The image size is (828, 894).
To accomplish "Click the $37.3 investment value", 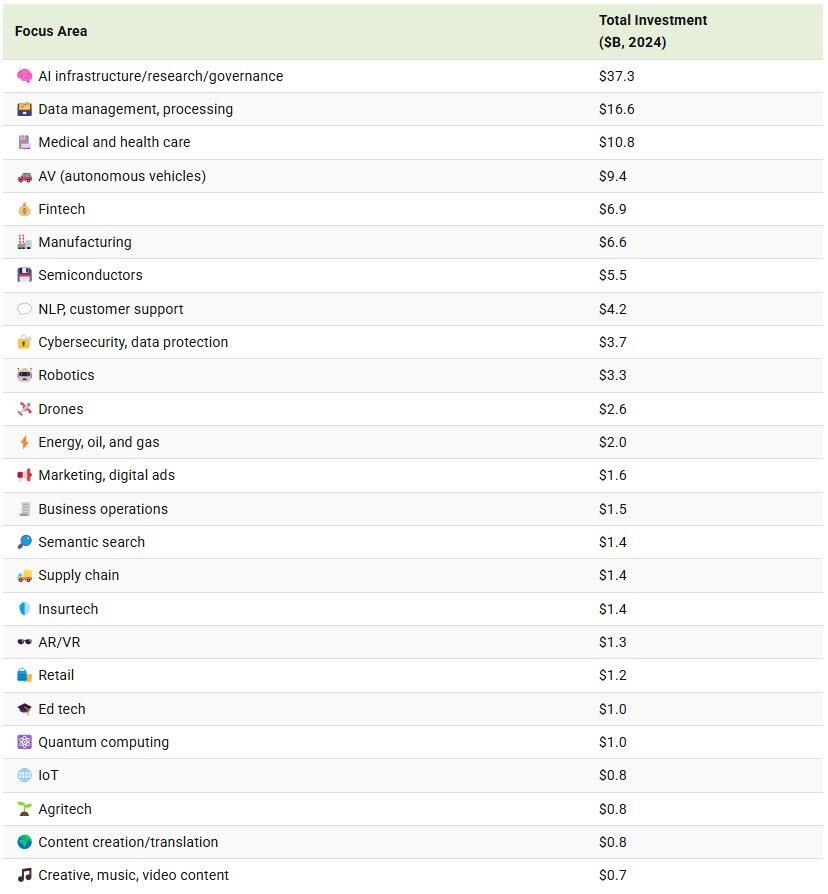I will 616,76.
